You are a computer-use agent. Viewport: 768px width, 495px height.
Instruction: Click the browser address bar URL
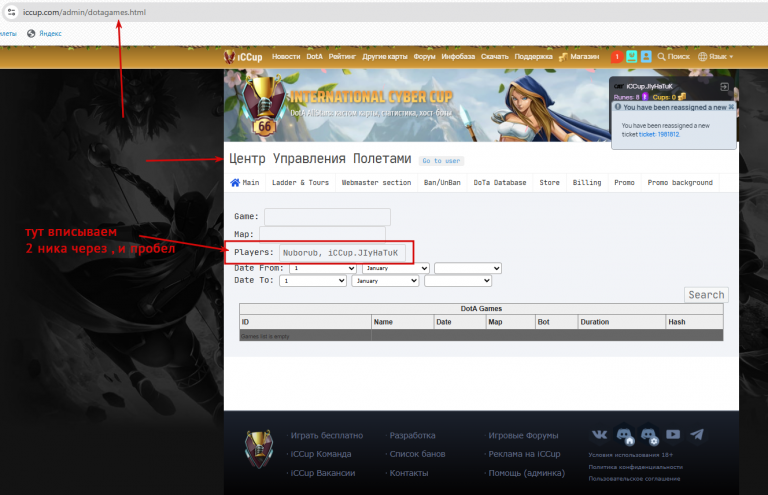pyautogui.click(x=84, y=12)
